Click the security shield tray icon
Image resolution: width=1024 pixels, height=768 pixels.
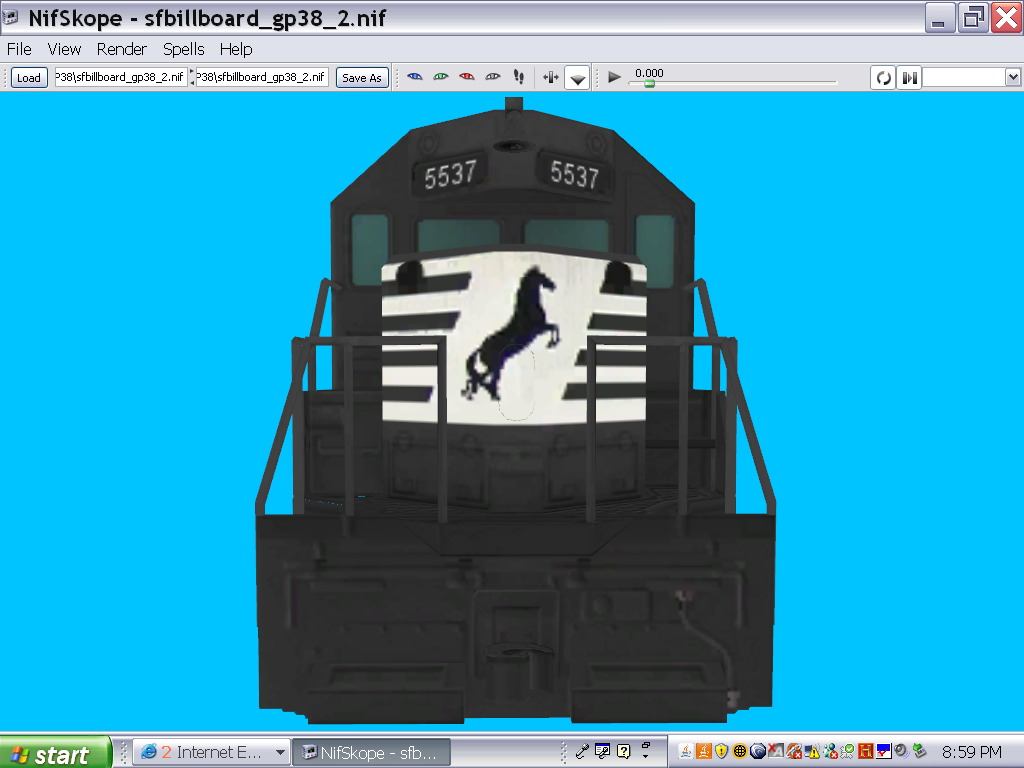point(722,751)
